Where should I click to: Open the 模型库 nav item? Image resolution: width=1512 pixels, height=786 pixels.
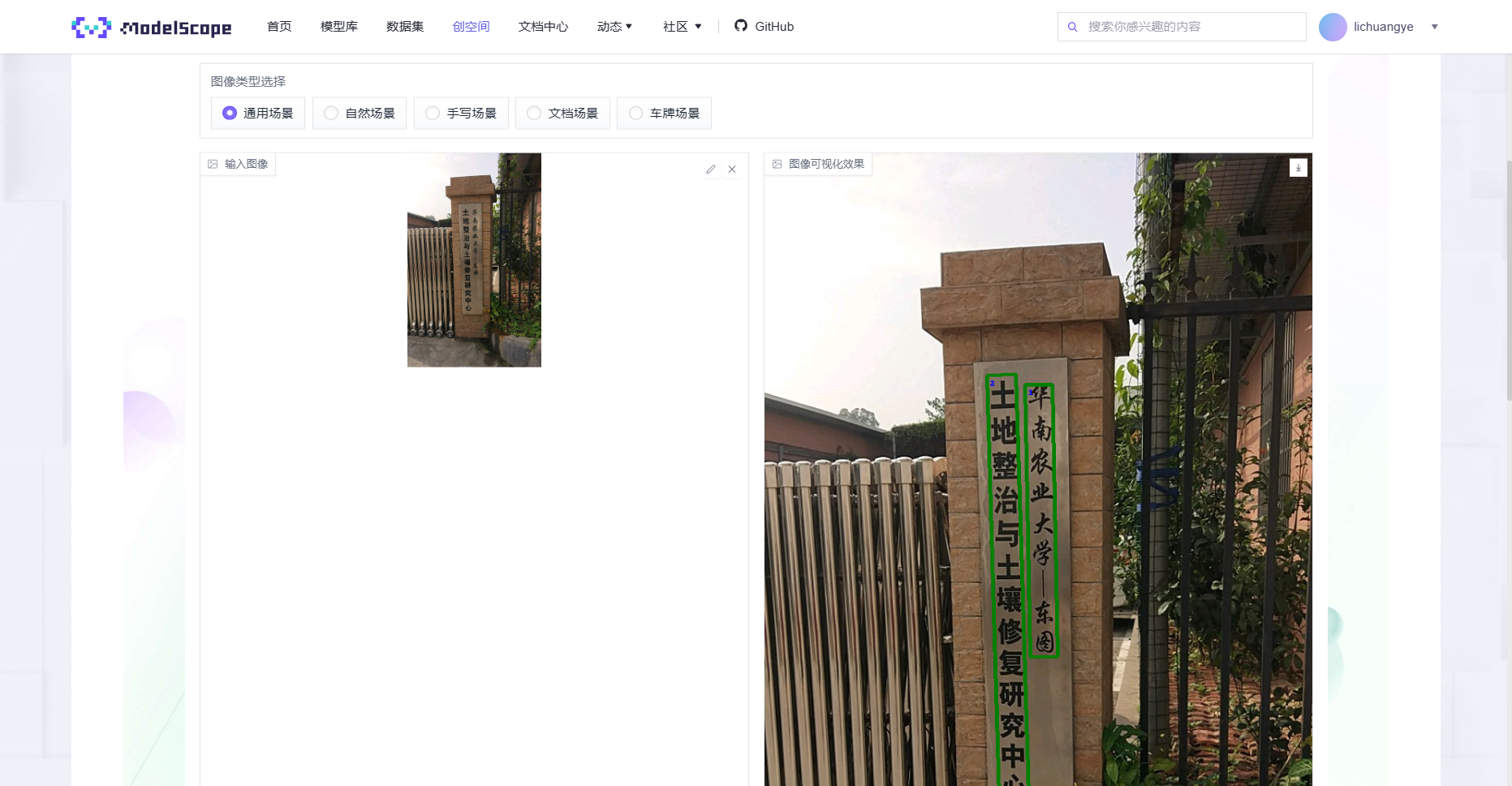[x=339, y=27]
